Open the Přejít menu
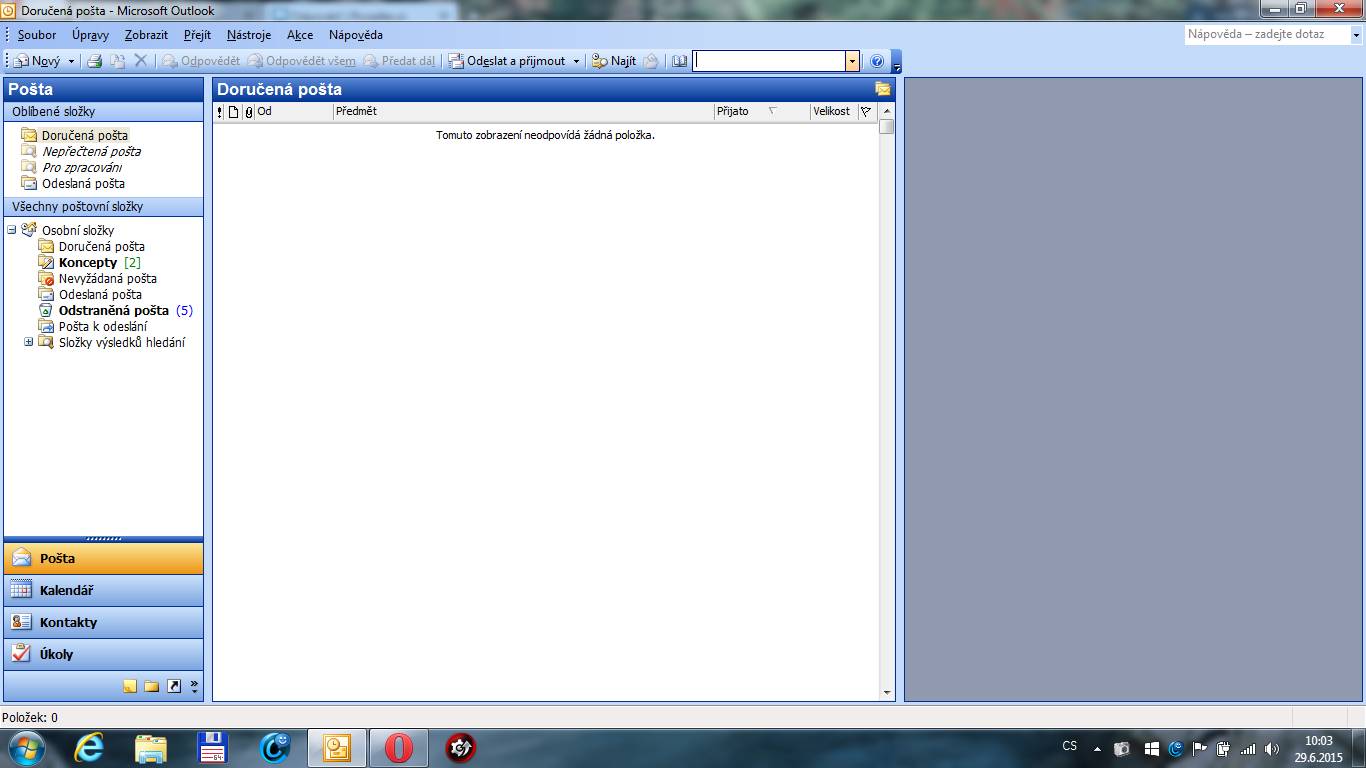1366x768 pixels. click(197, 35)
